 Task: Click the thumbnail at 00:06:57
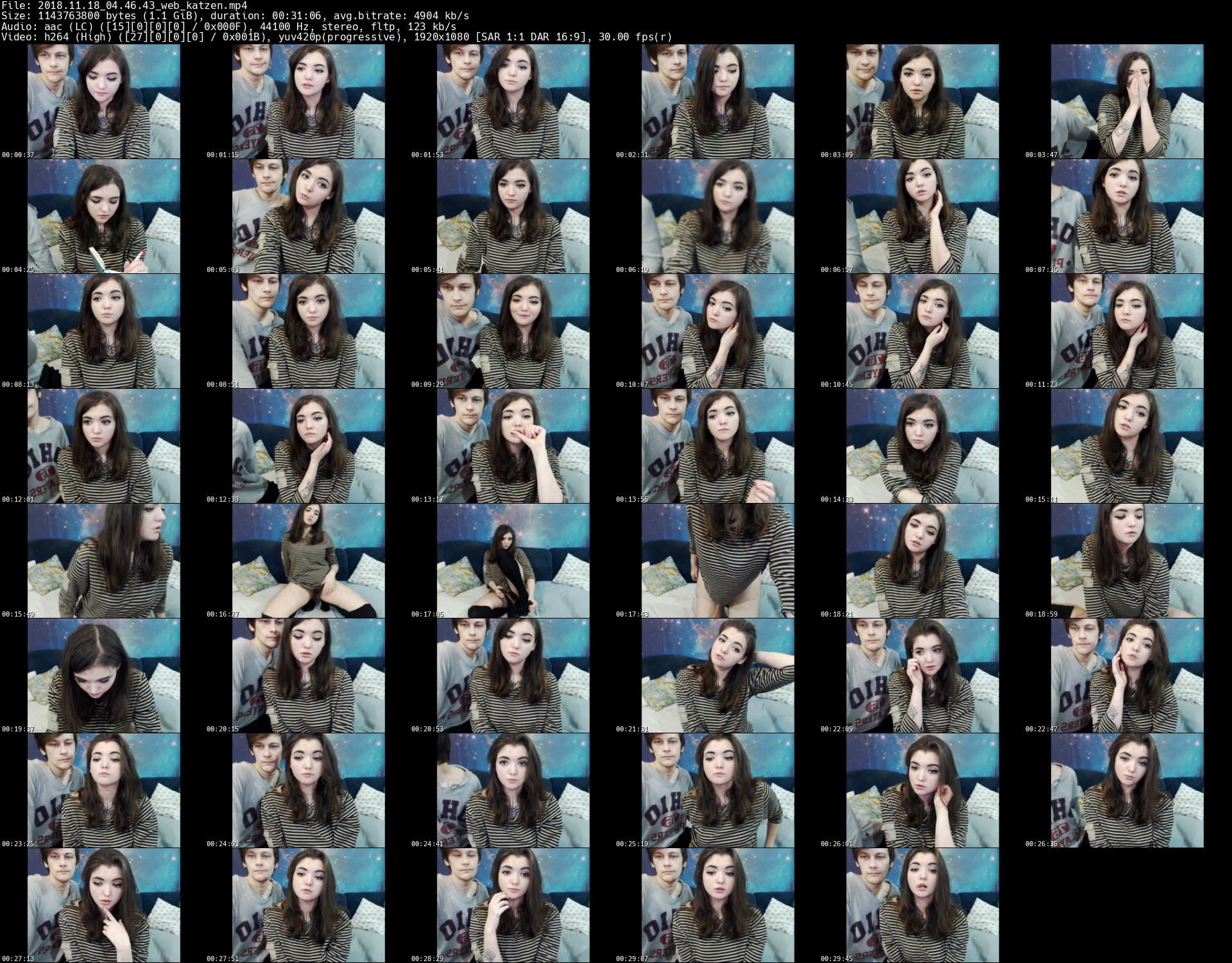tap(923, 216)
